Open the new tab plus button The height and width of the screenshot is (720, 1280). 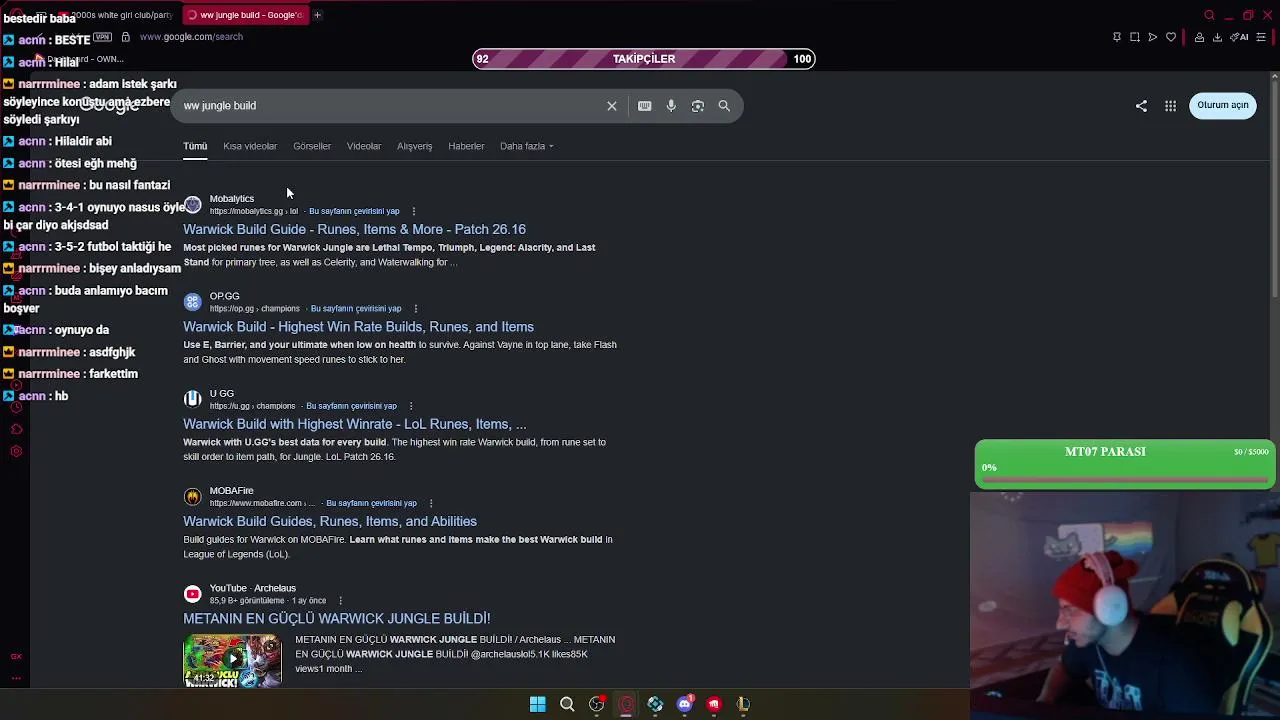pyautogui.click(x=317, y=15)
